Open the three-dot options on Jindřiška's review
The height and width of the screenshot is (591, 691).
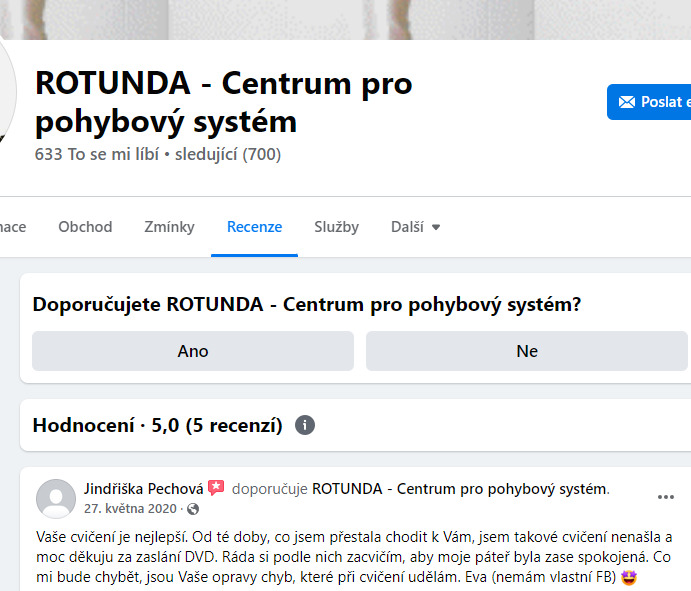coord(665,497)
